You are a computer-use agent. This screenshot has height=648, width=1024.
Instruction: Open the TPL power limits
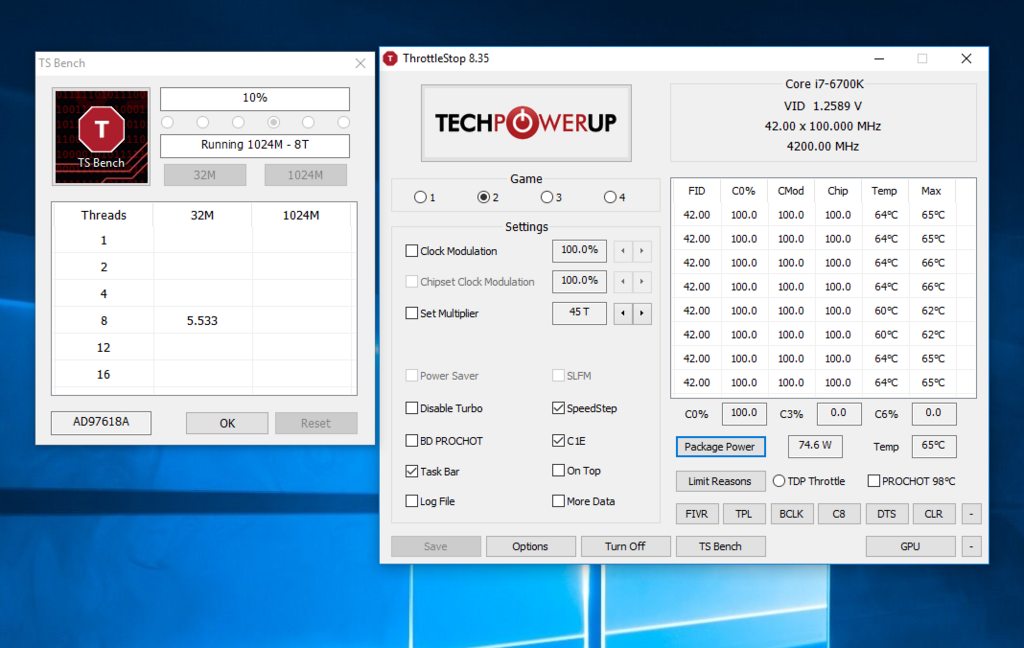[744, 514]
